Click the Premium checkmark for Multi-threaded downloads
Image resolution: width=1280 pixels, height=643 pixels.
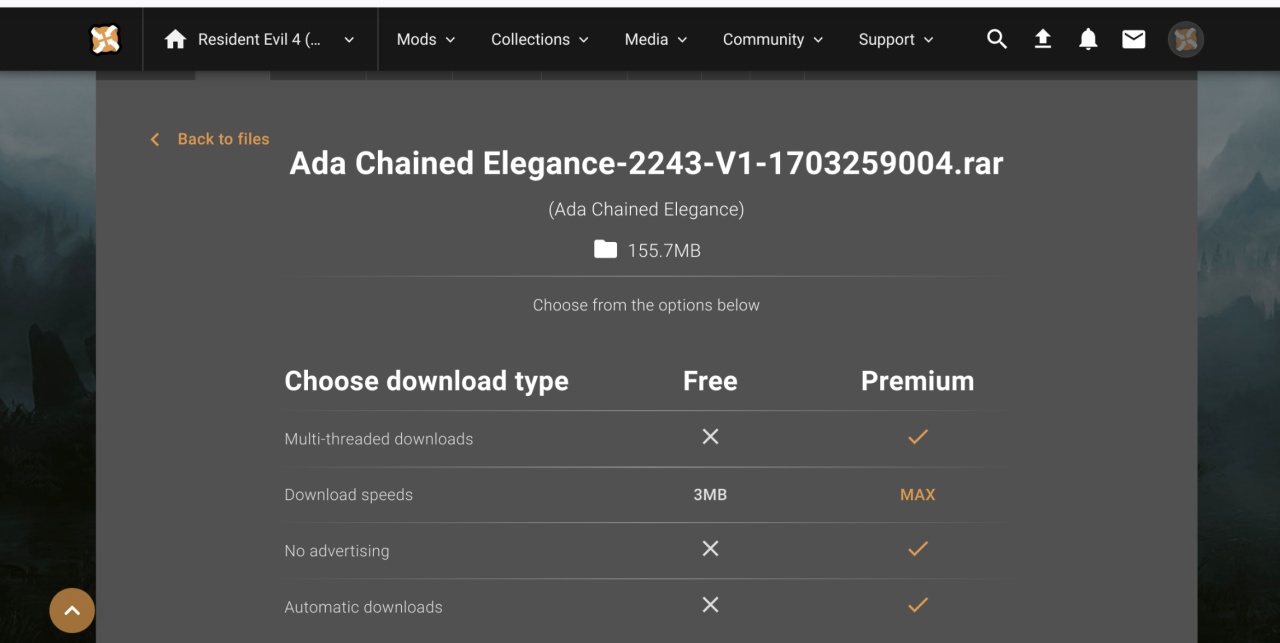917,437
